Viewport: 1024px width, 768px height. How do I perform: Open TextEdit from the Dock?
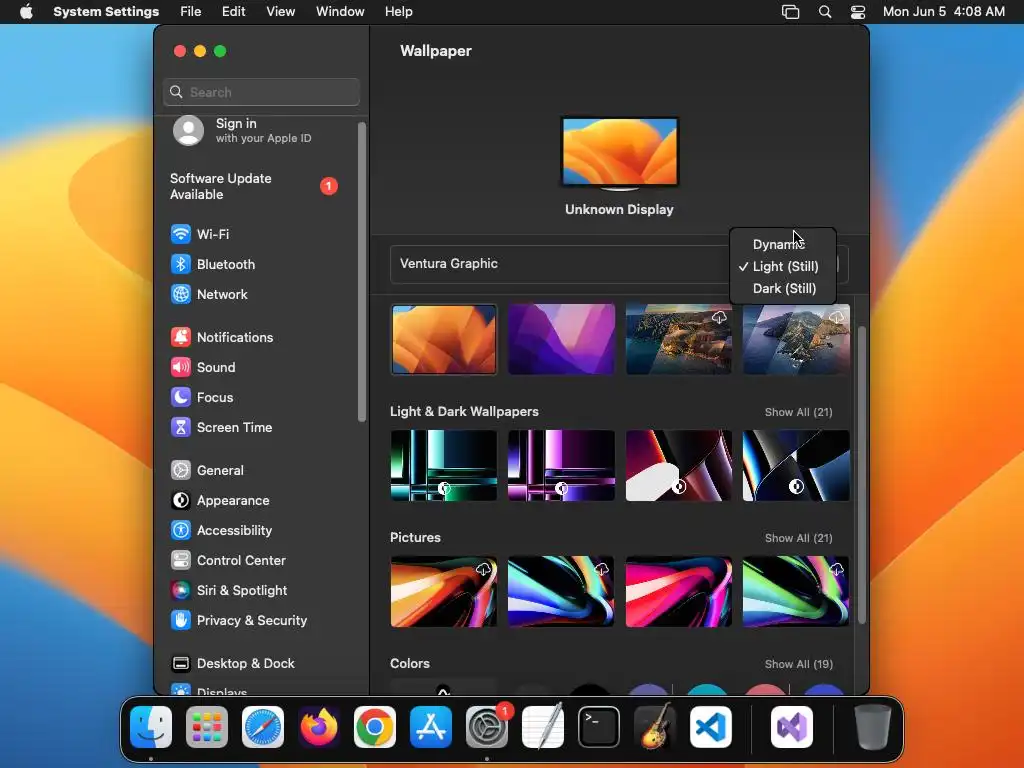click(543, 727)
